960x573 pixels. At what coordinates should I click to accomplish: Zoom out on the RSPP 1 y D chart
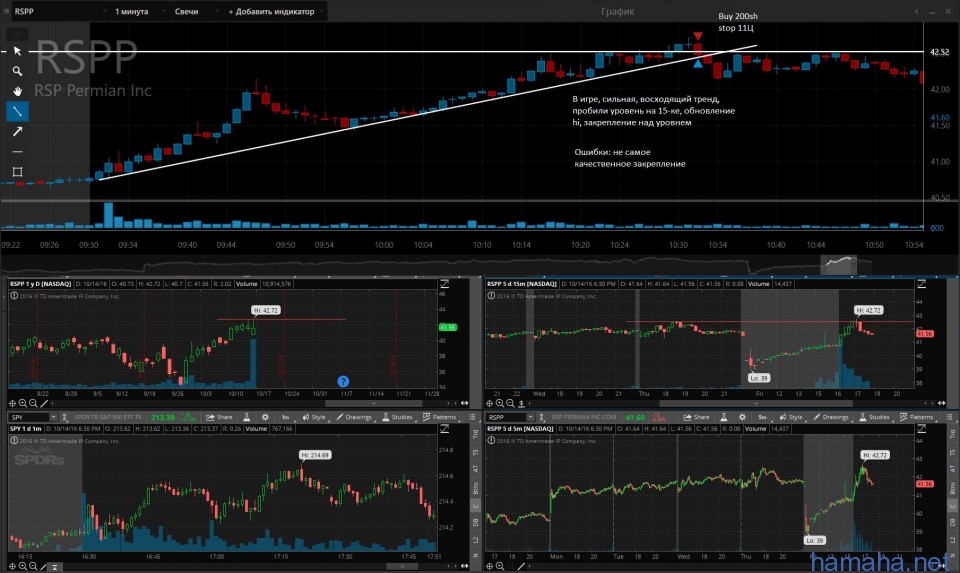(33, 403)
